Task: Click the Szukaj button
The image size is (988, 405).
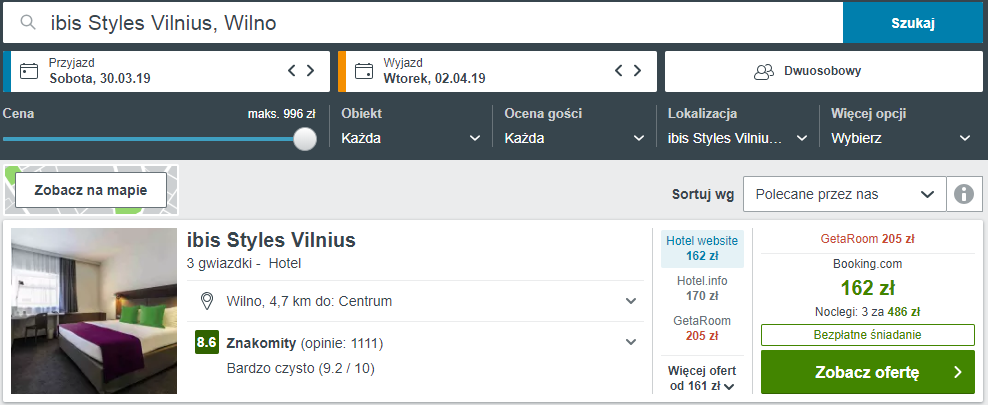Action: 912,23
